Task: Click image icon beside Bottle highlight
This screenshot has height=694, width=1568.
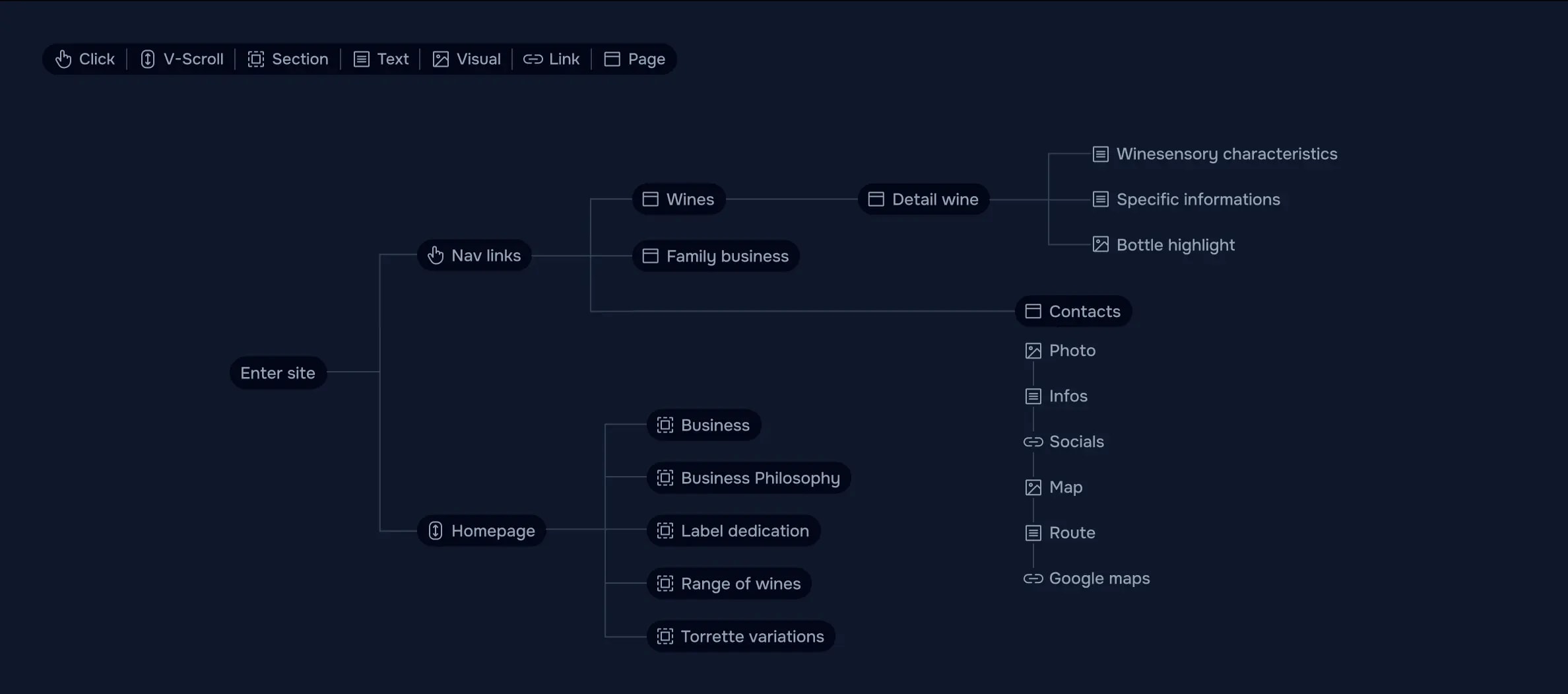Action: pyautogui.click(x=1101, y=245)
